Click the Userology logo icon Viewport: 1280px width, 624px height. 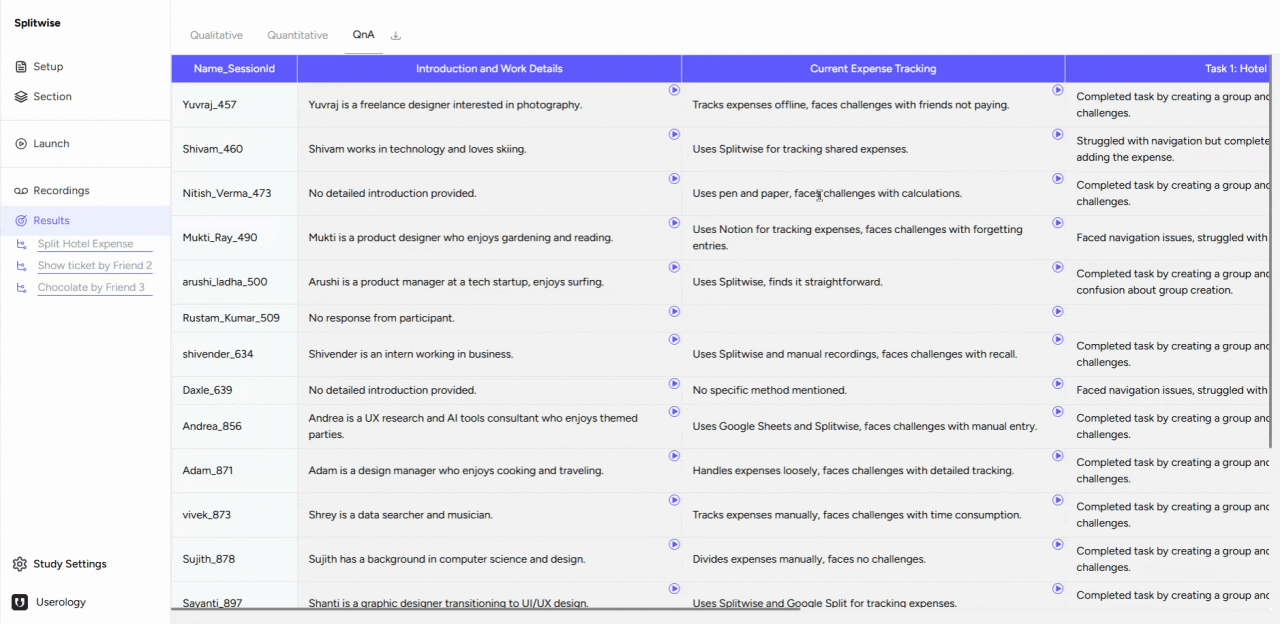point(19,601)
